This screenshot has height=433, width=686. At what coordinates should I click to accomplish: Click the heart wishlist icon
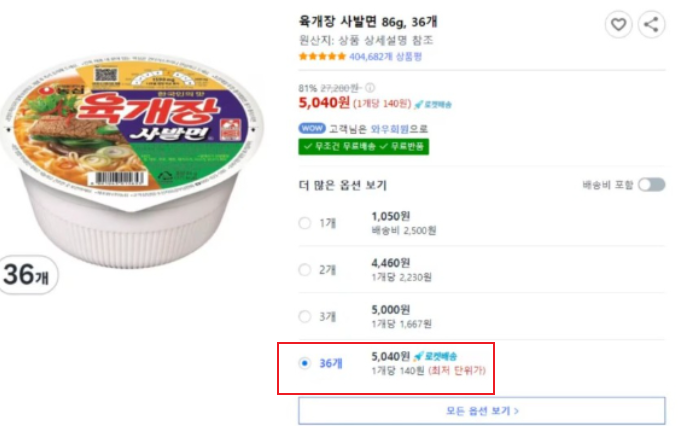click(x=619, y=24)
